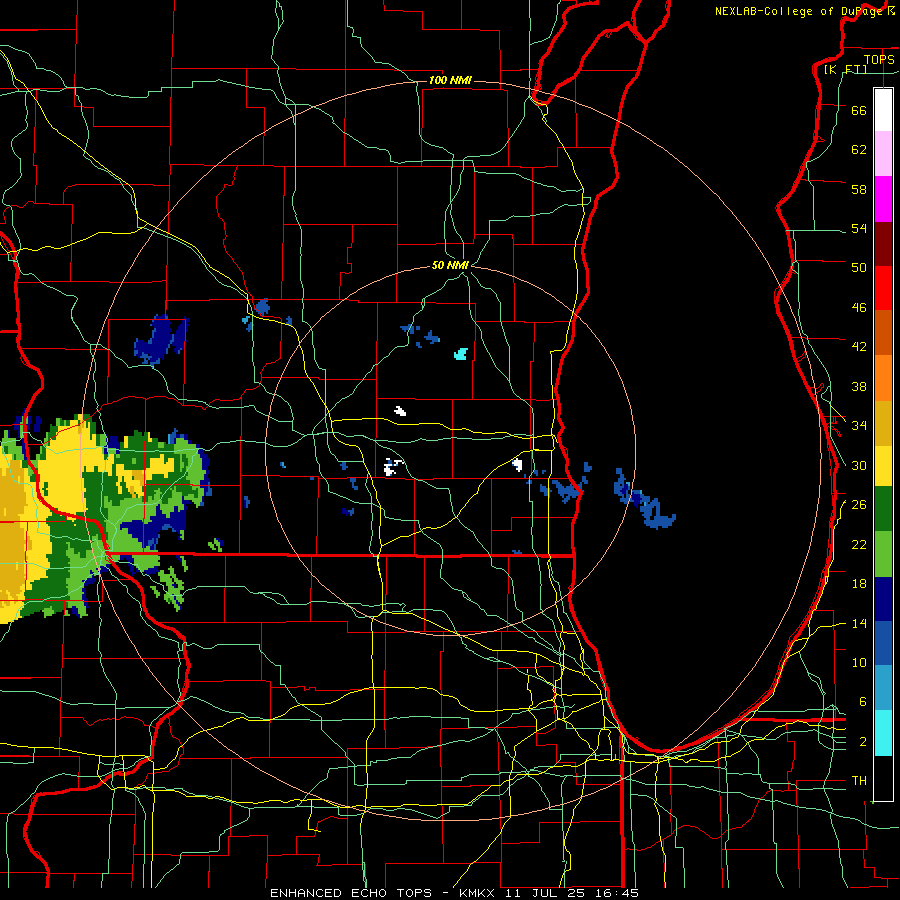Screen dimensions: 900x900
Task: Click the 'TH' legend label
Action: coord(859,780)
